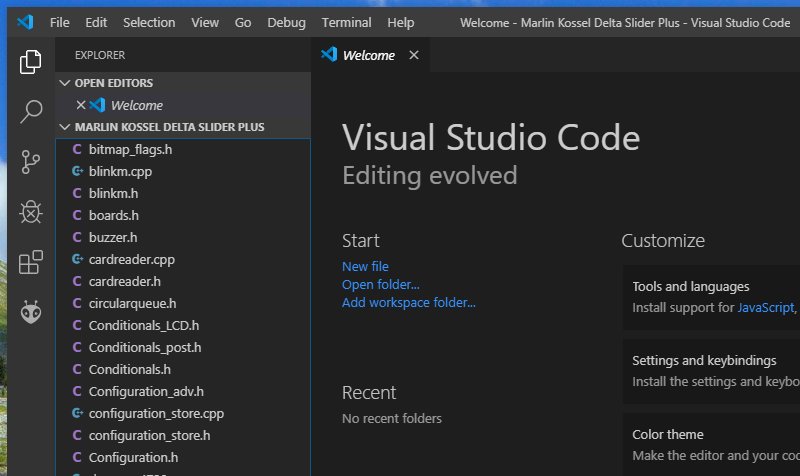
Task: Click the No recent folders text
Action: pyautogui.click(x=391, y=418)
